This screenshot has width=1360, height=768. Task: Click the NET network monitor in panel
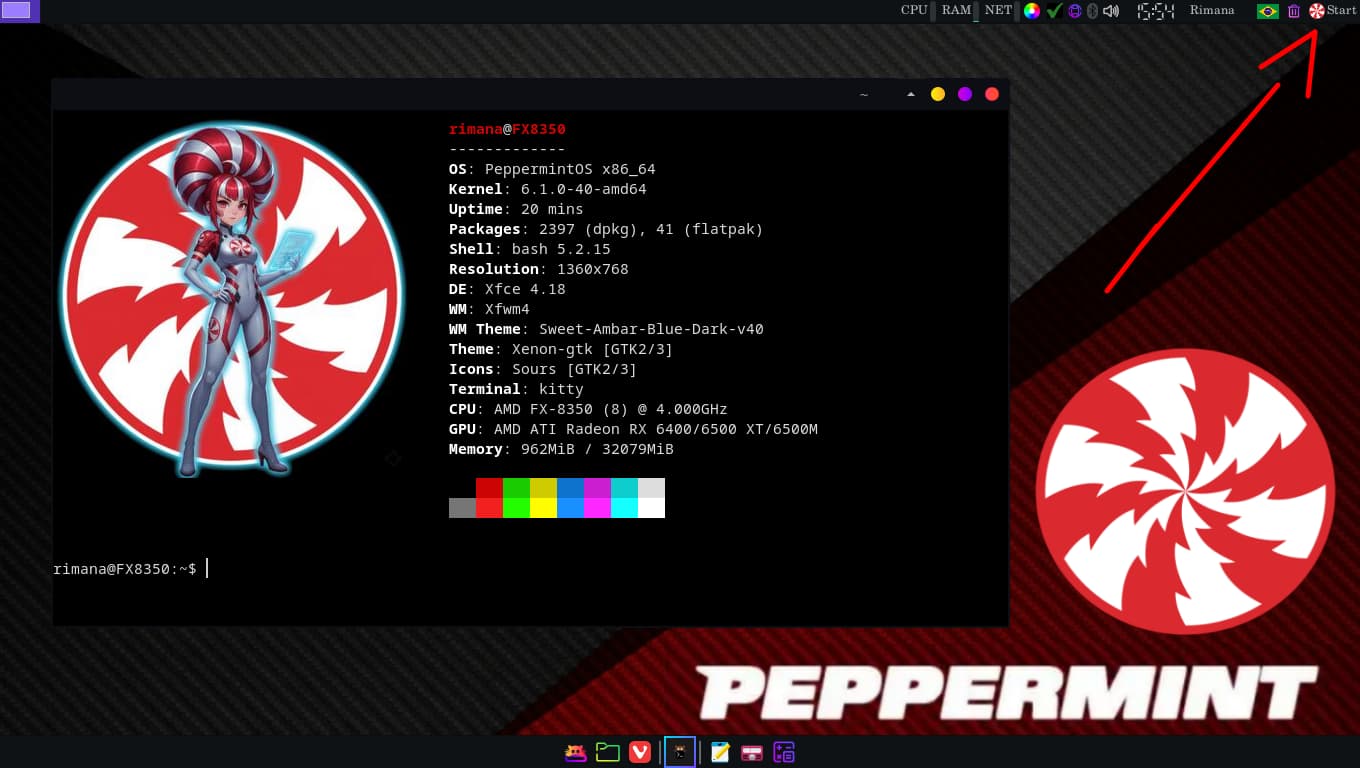pyautogui.click(x=998, y=11)
